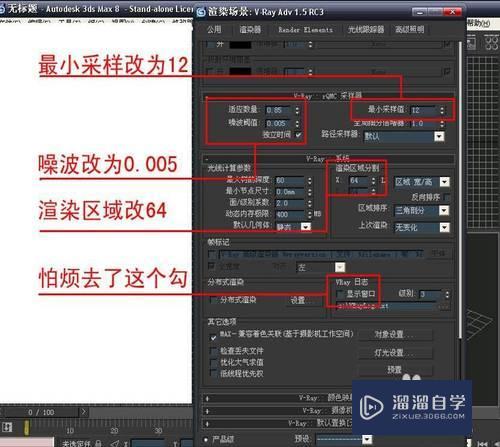Click the page icon left of four-circles icon

(x=471, y=43)
